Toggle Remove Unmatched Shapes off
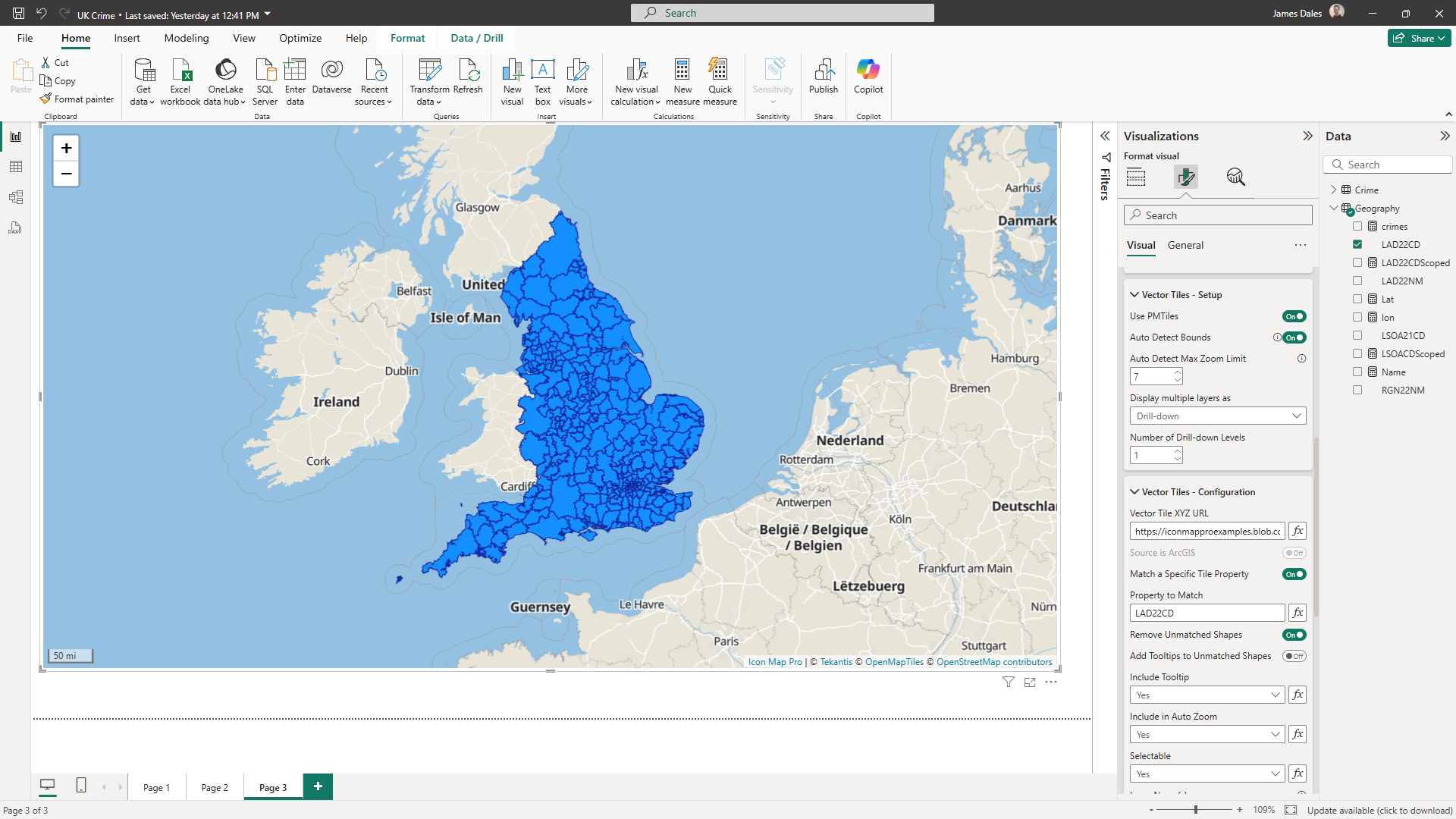Viewport: 1456px width, 819px height. point(1294,635)
